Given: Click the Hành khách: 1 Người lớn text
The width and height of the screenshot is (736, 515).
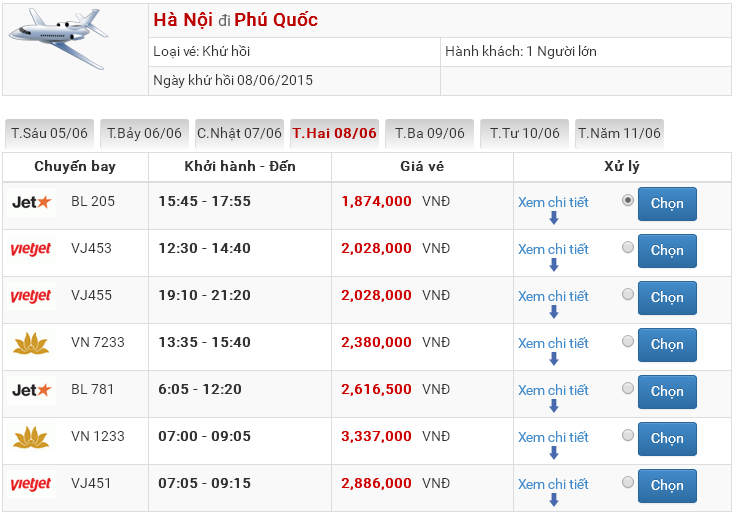Looking at the screenshot, I should 521,51.
